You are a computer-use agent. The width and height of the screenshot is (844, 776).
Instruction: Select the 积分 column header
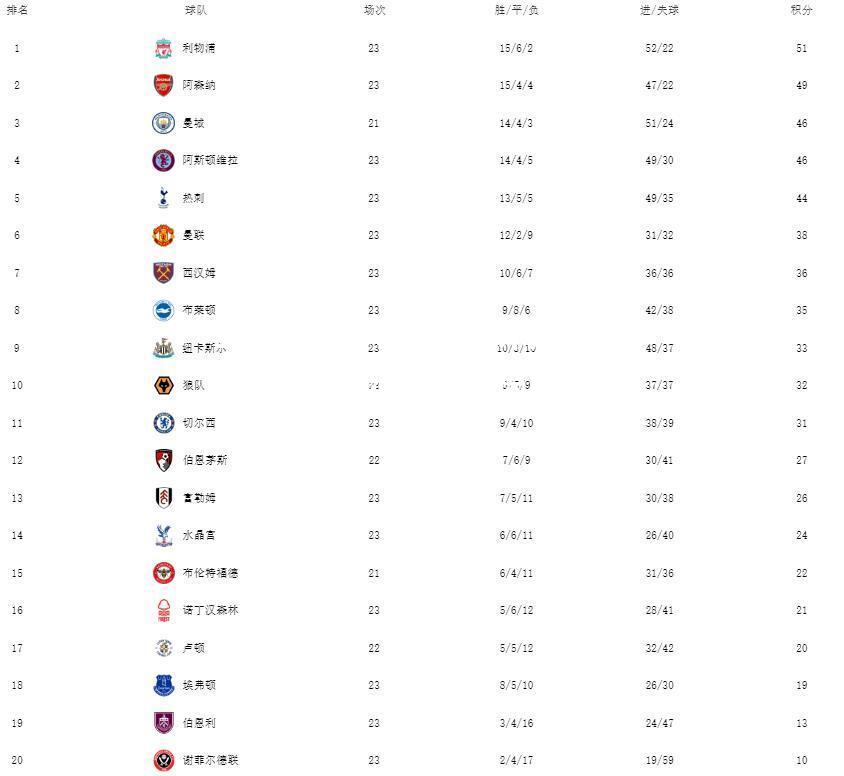pos(801,10)
